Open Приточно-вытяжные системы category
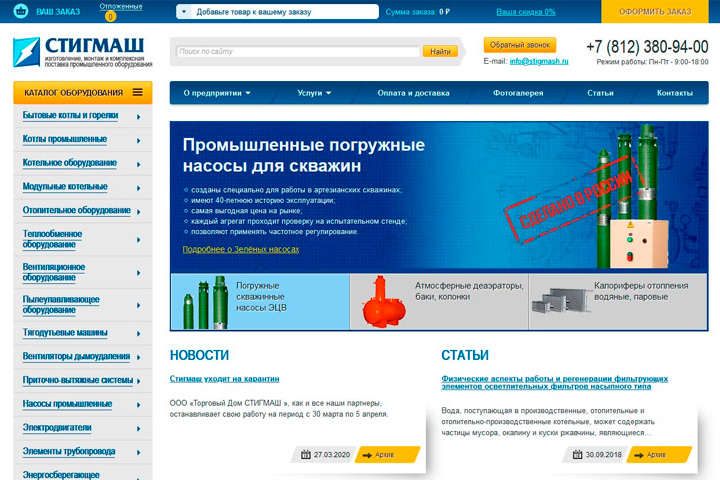Viewport: 720px width, 480px height. (78, 380)
